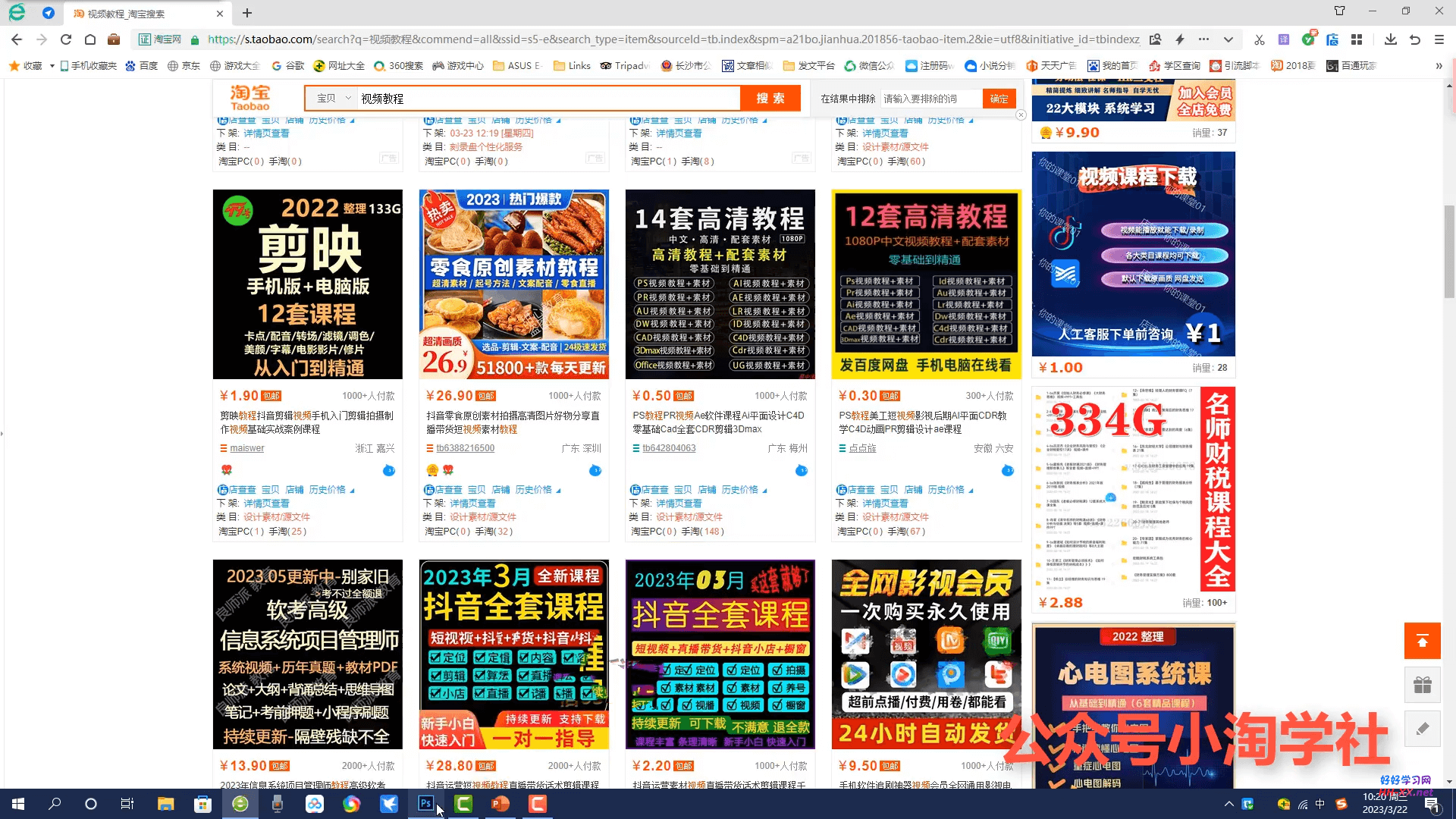The width and height of the screenshot is (1456, 819).
Task: Expand 历史价格 for the tb642804063 listing
Action: coord(743,490)
